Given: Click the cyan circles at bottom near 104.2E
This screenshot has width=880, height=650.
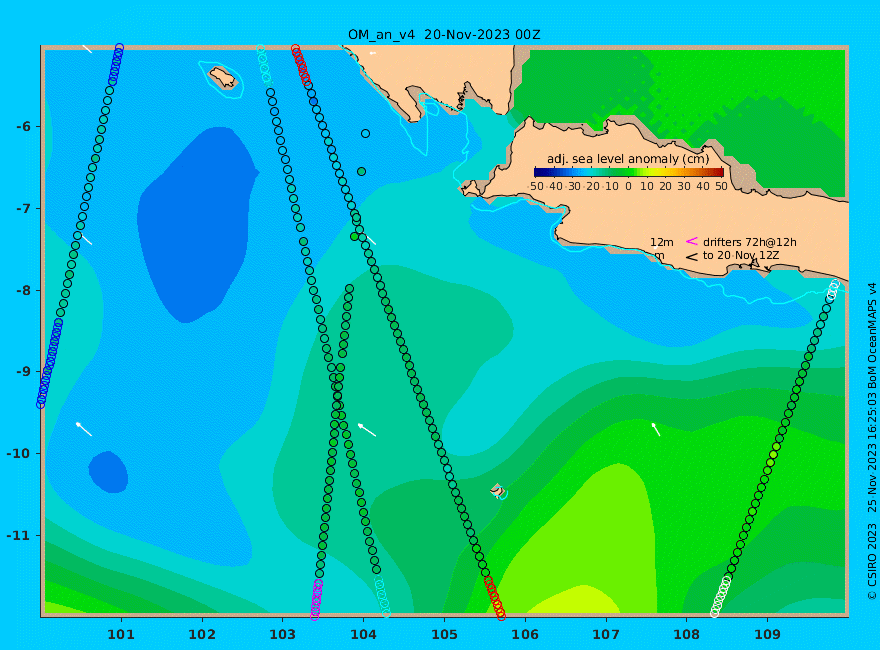Looking at the screenshot, I should 382,597.
